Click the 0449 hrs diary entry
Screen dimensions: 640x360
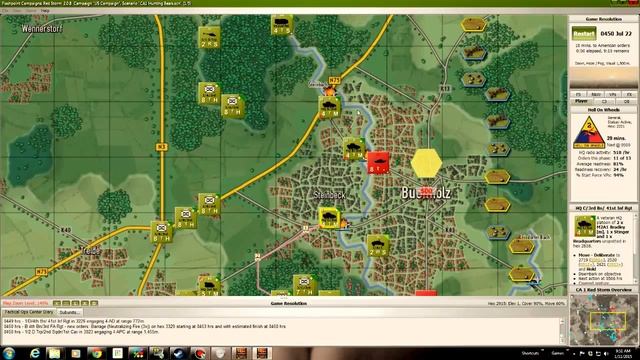[x=74, y=321]
